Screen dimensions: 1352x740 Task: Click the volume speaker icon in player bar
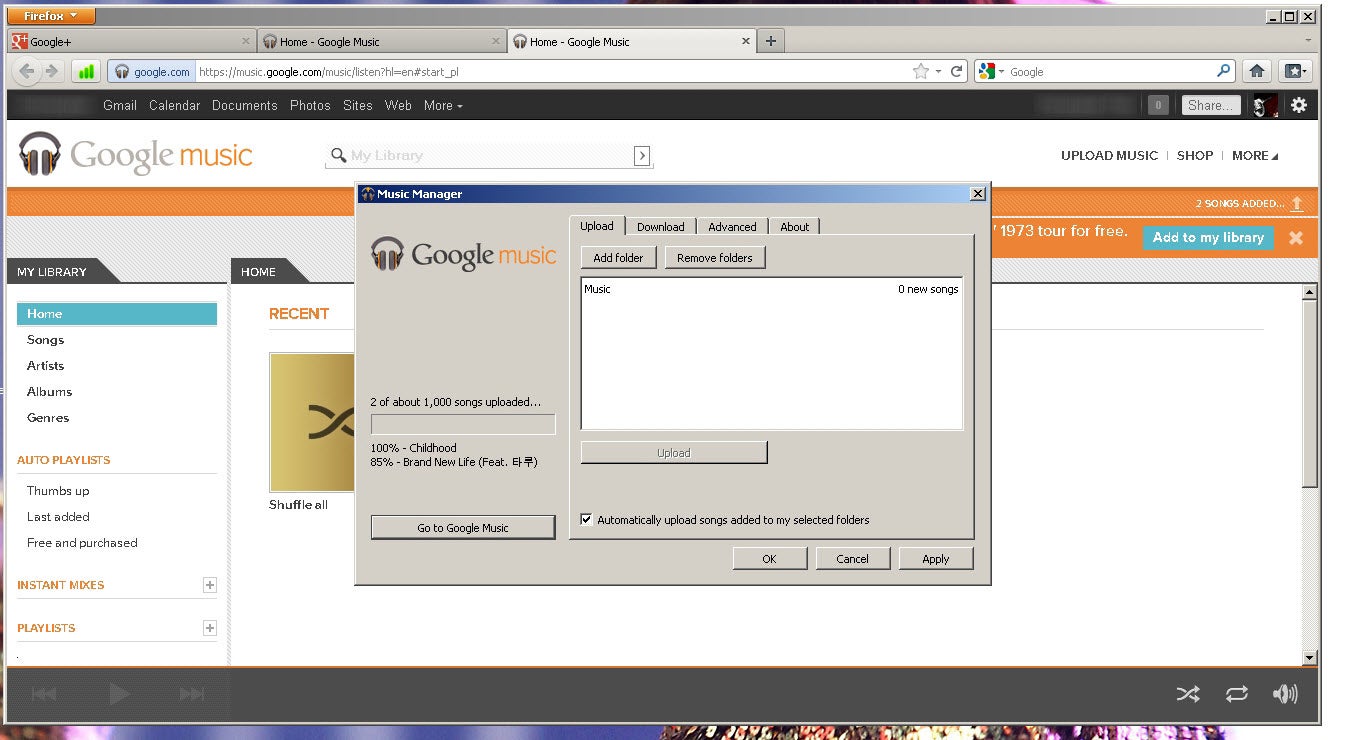1285,694
